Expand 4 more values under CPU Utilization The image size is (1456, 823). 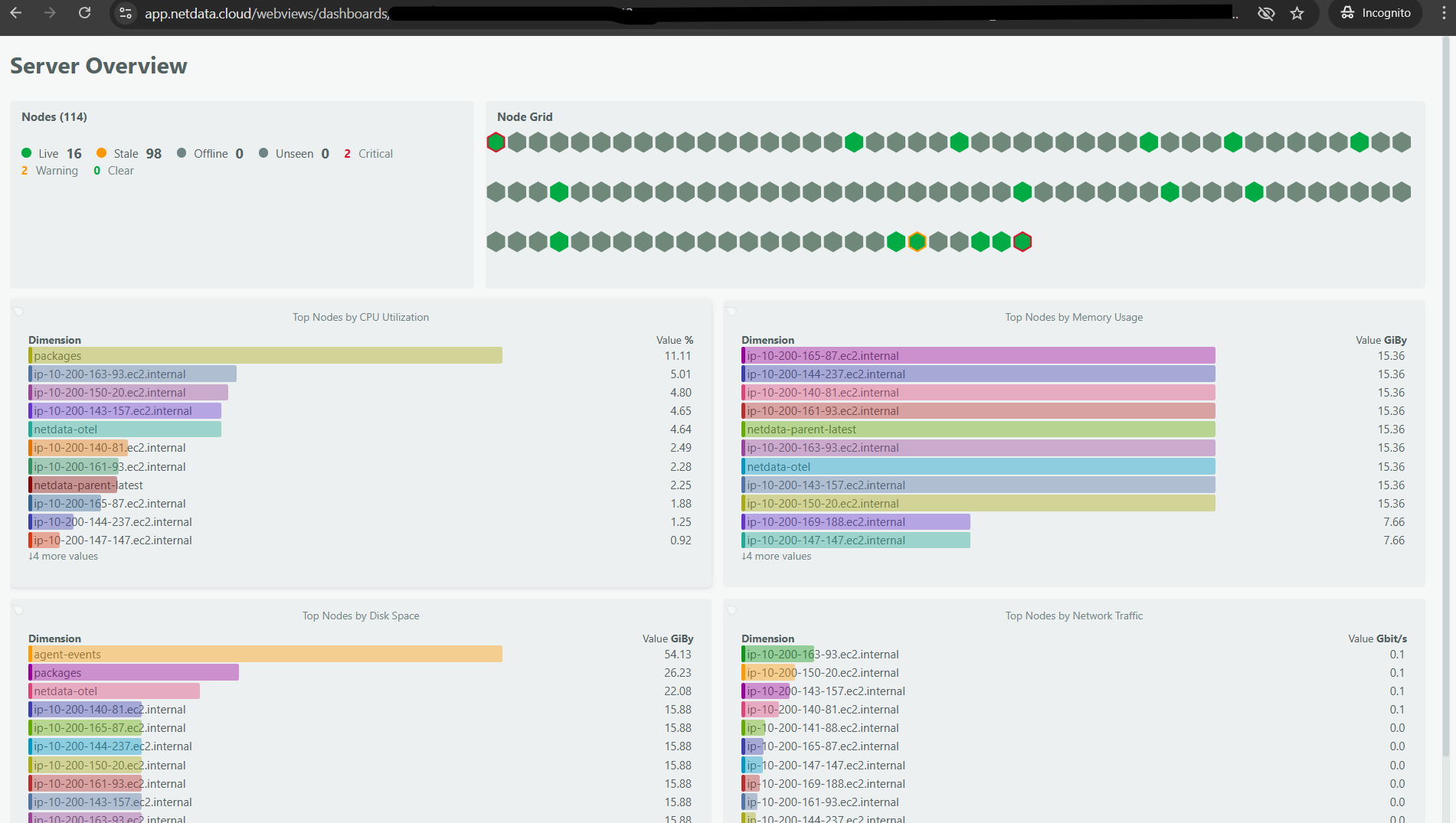(63, 556)
